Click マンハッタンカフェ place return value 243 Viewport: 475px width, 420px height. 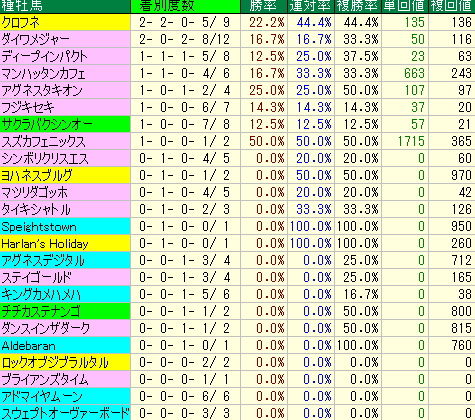pos(462,73)
